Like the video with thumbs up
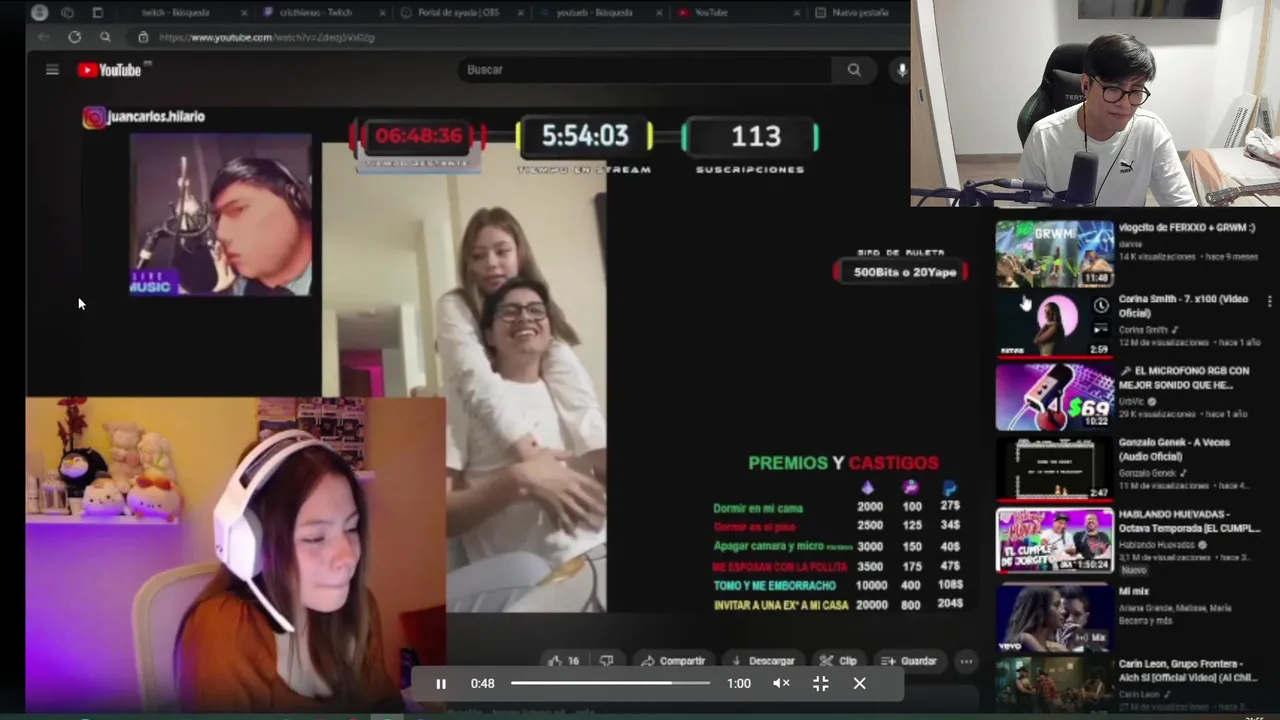Screen dimensions: 1280x720 pyautogui.click(x=563, y=661)
